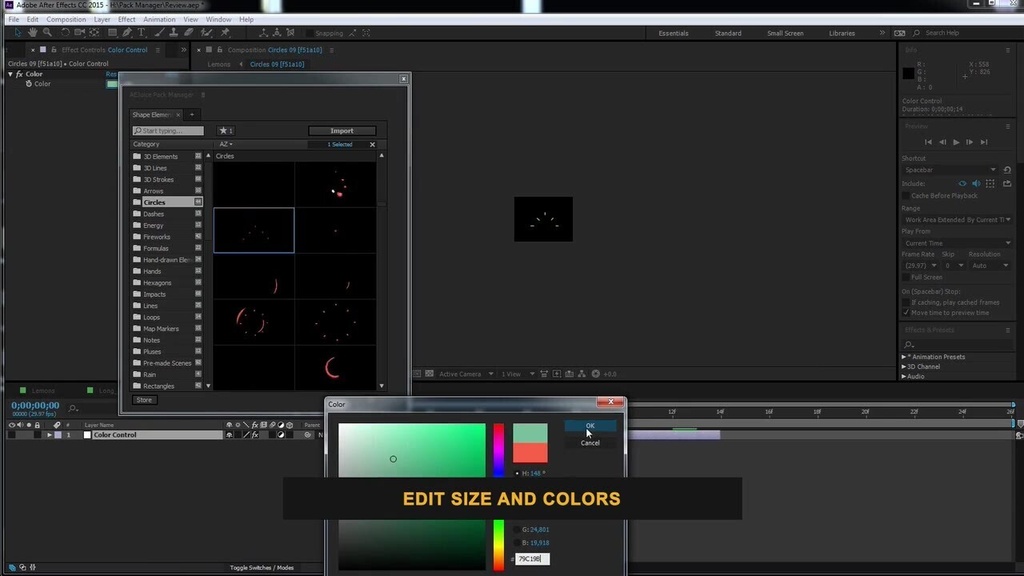Image resolution: width=1024 pixels, height=576 pixels.
Task: Switch to the Small Screen workspace
Action: pos(785,33)
